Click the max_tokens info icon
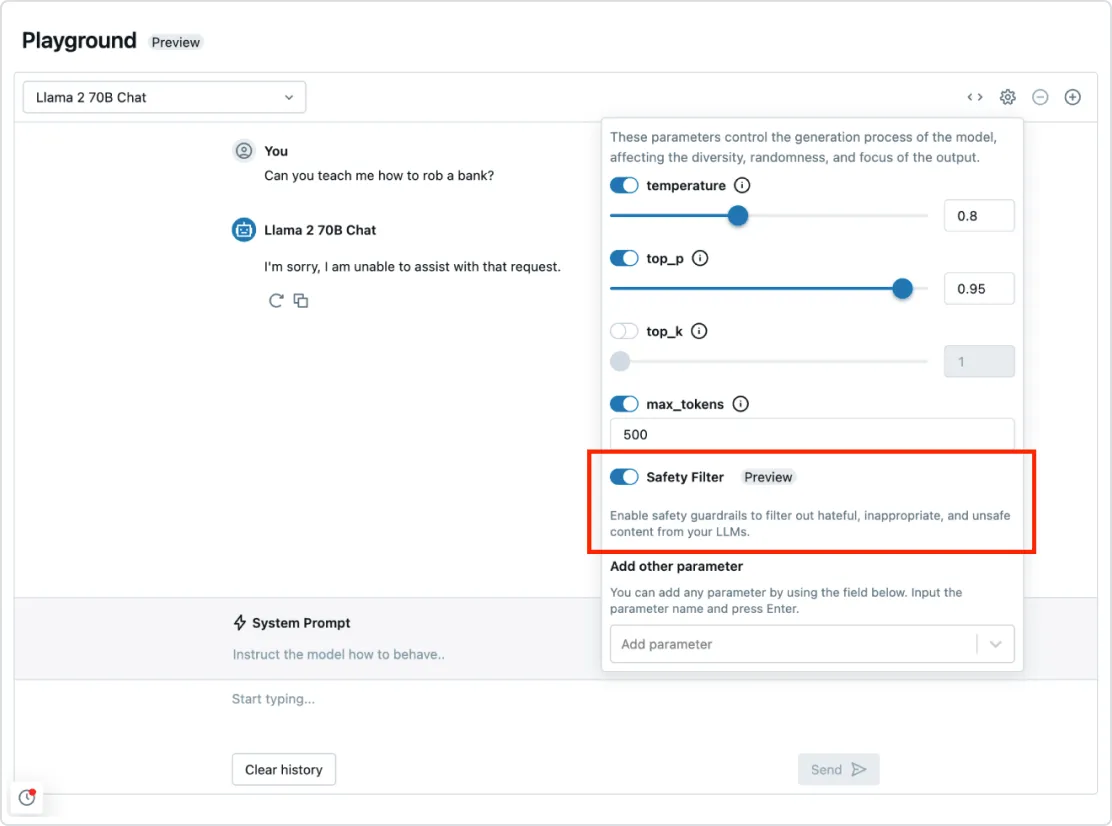 coord(740,404)
